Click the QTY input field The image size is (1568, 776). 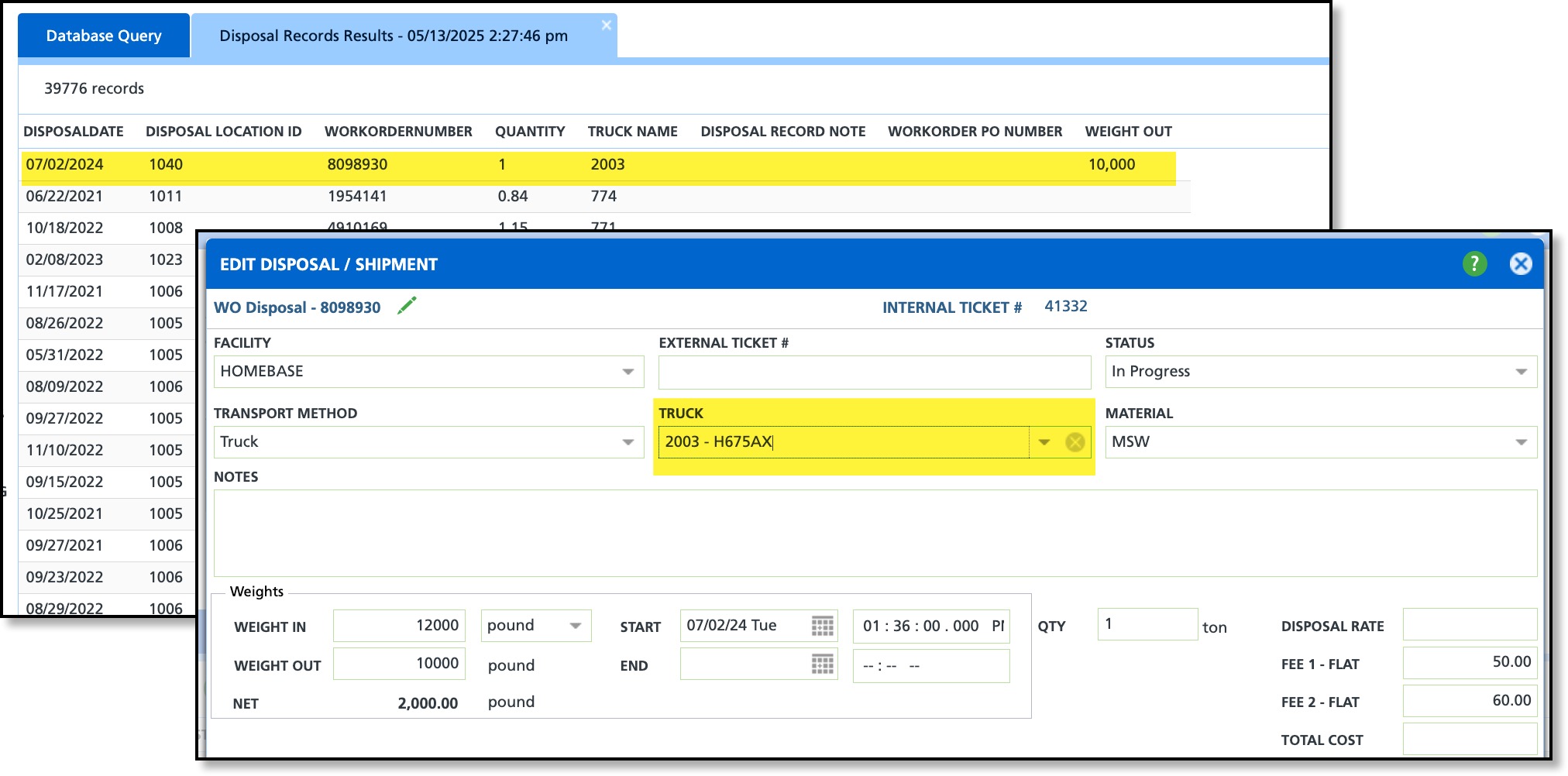[x=1147, y=624]
